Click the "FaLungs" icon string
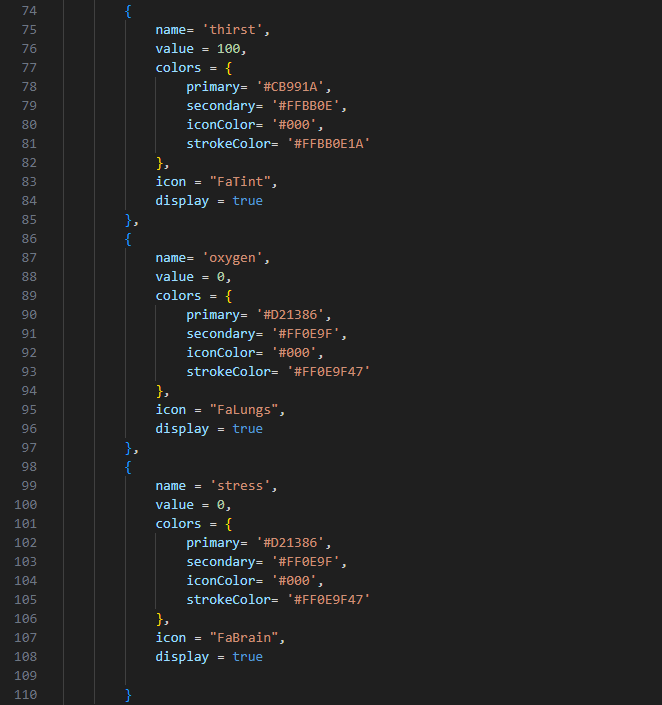 pos(244,410)
